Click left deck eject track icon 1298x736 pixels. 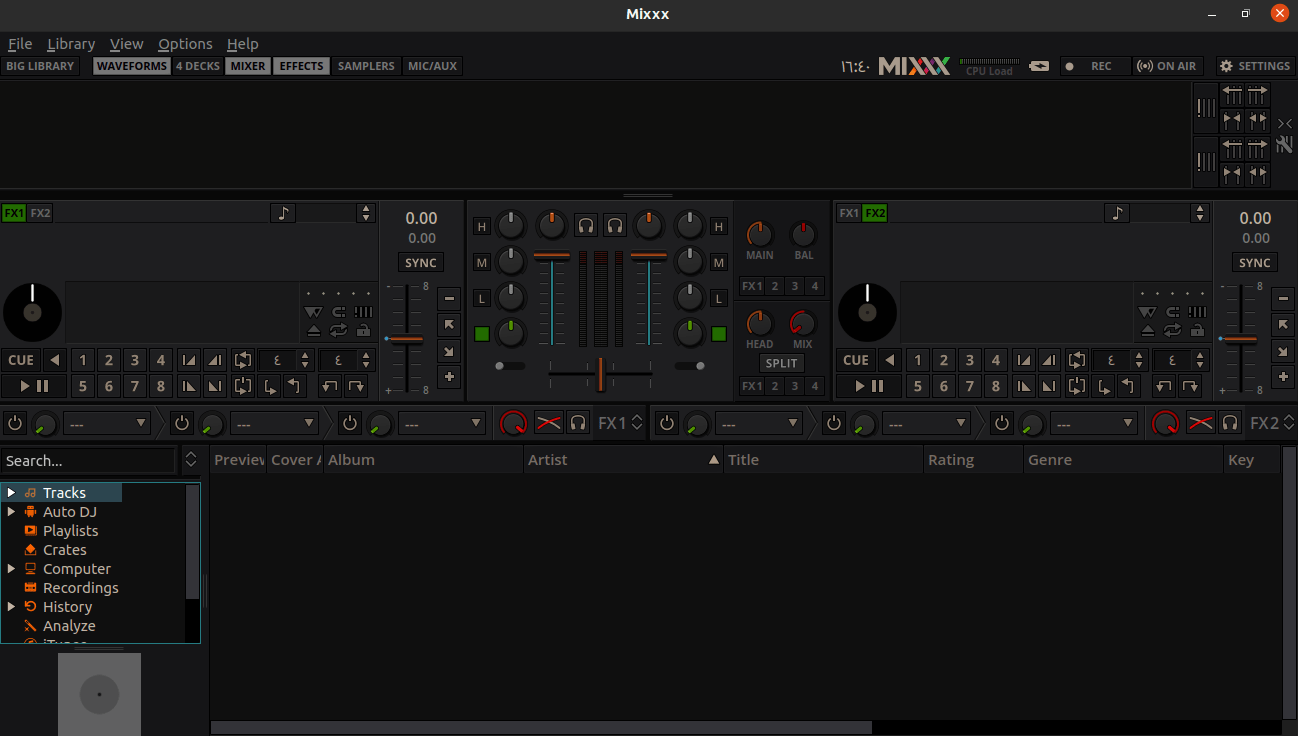[x=314, y=330]
